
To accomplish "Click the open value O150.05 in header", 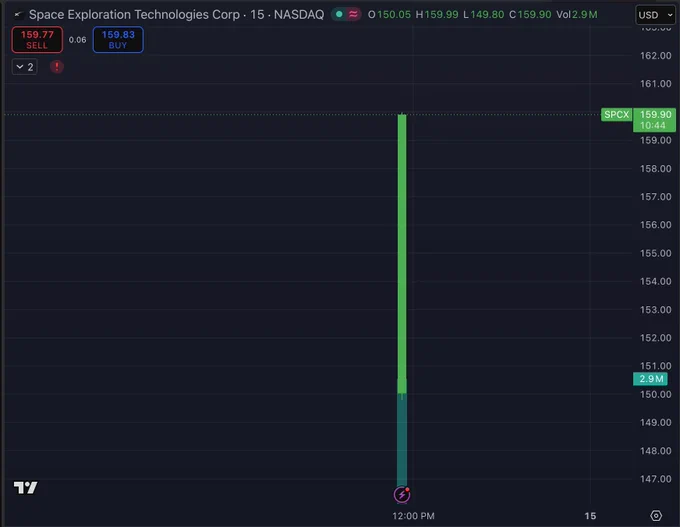I will (389, 15).
